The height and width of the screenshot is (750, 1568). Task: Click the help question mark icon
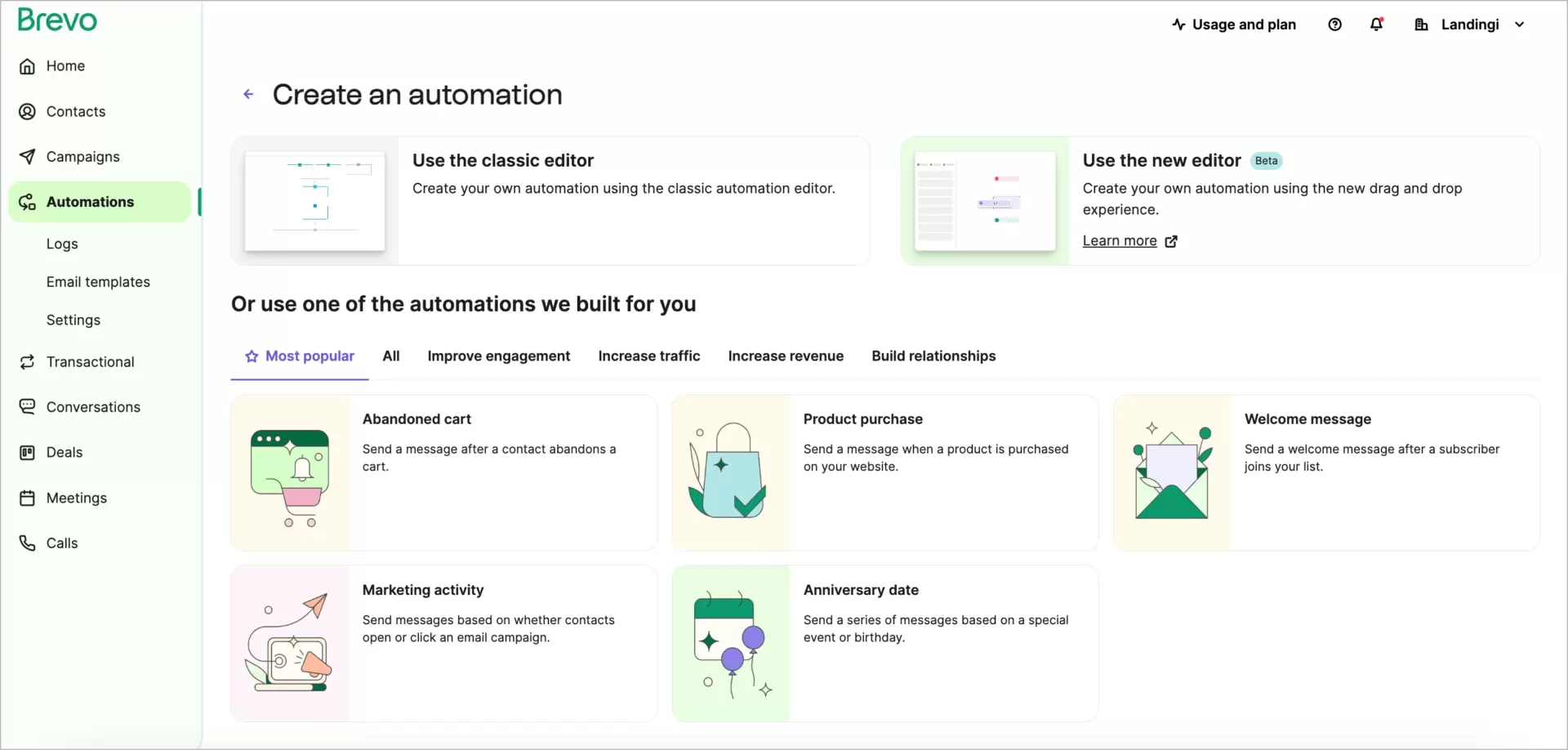point(1335,25)
